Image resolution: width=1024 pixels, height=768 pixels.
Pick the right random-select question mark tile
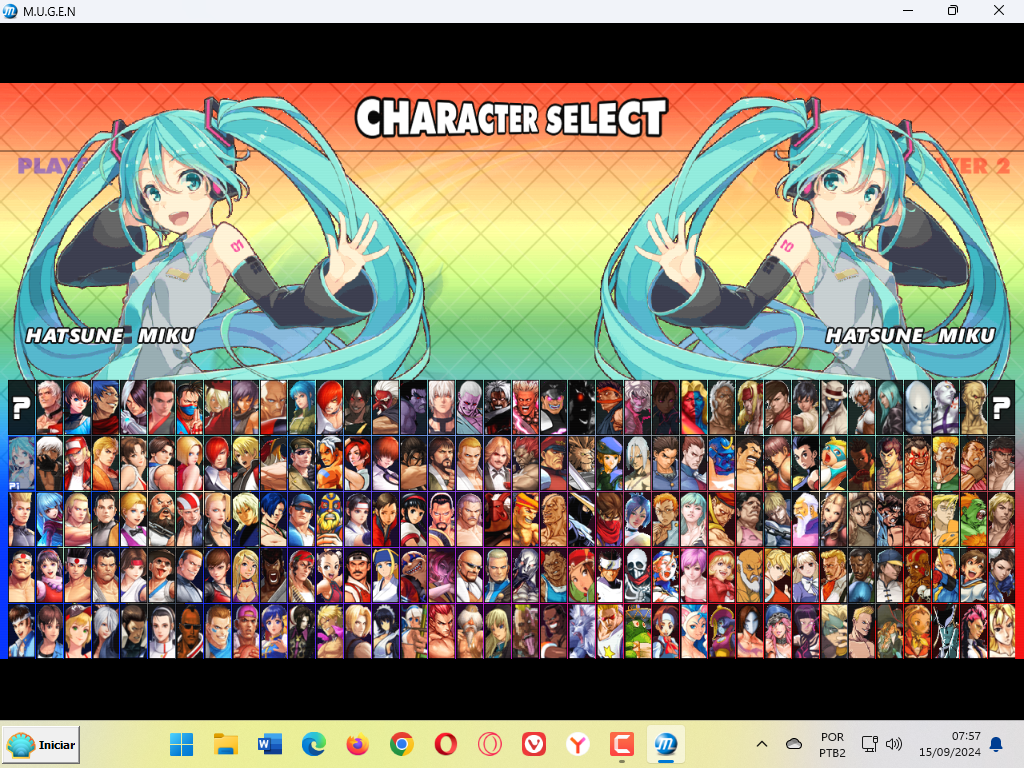(x=1001, y=408)
